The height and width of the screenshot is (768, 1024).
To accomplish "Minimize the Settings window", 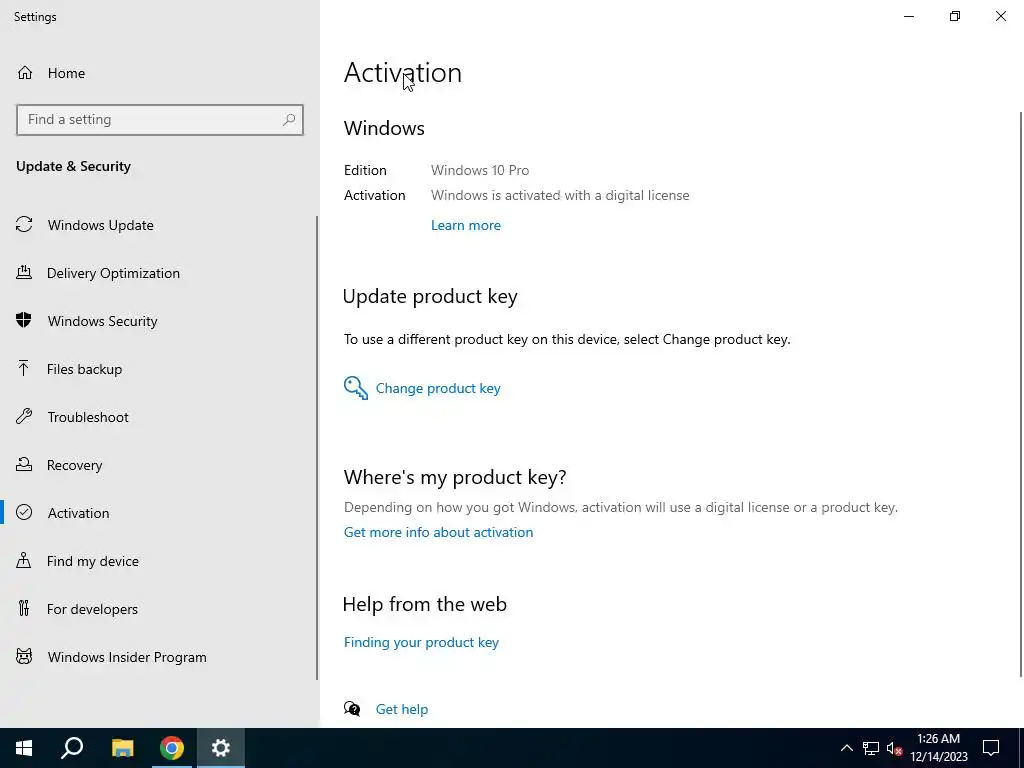I will pyautogui.click(x=909, y=16).
